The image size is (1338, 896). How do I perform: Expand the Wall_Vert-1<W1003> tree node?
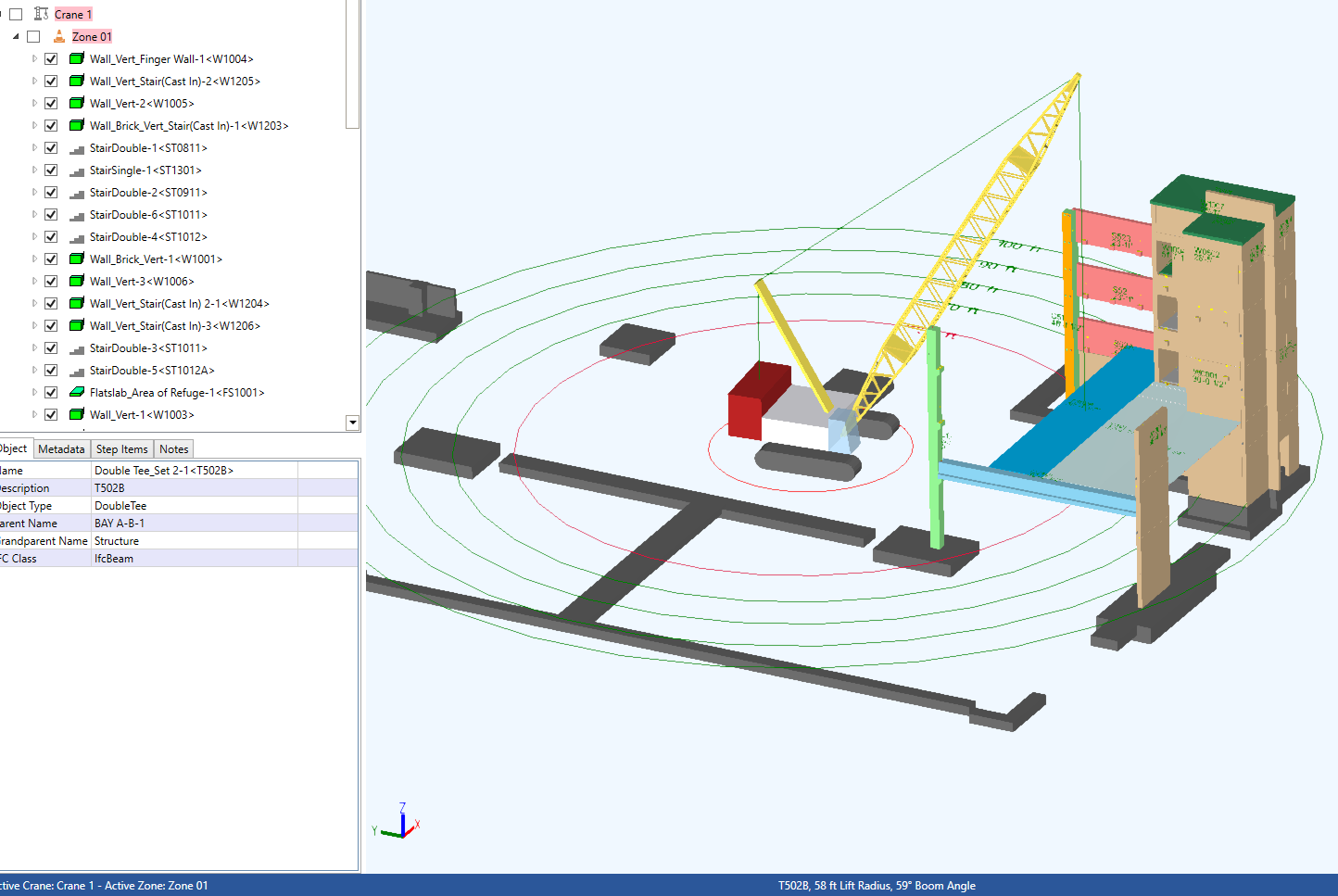click(x=34, y=414)
